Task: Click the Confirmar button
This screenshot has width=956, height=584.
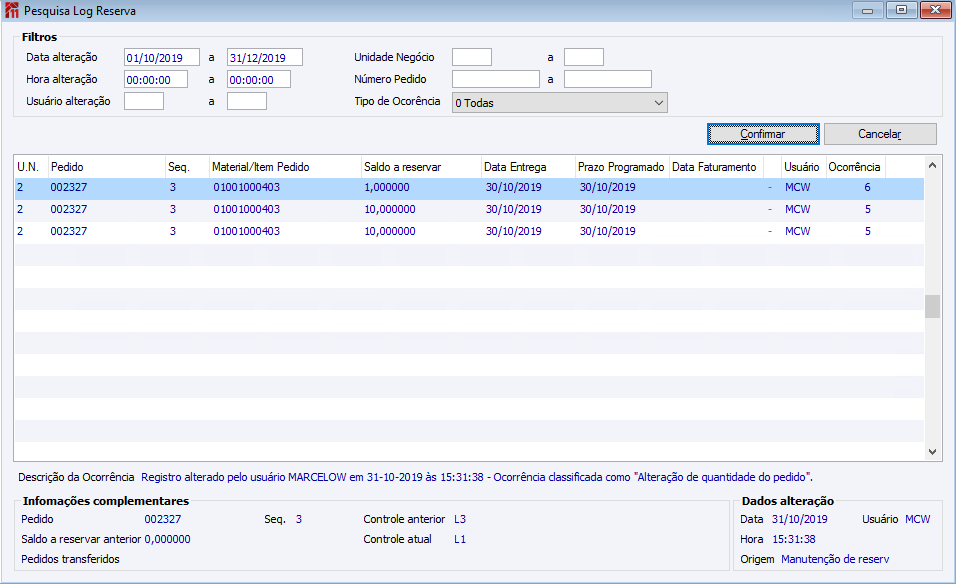Action: (763, 134)
